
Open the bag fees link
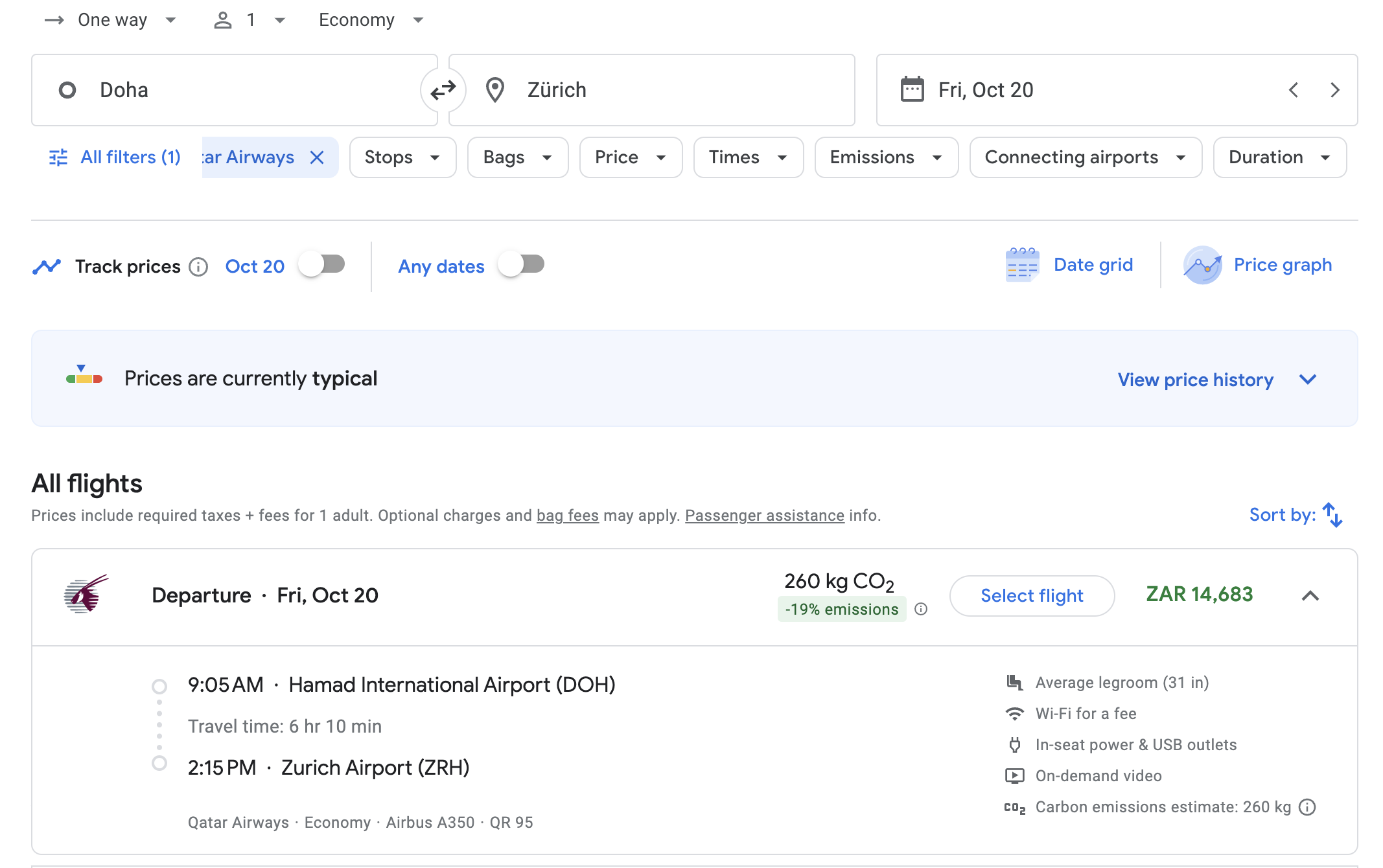pos(568,516)
